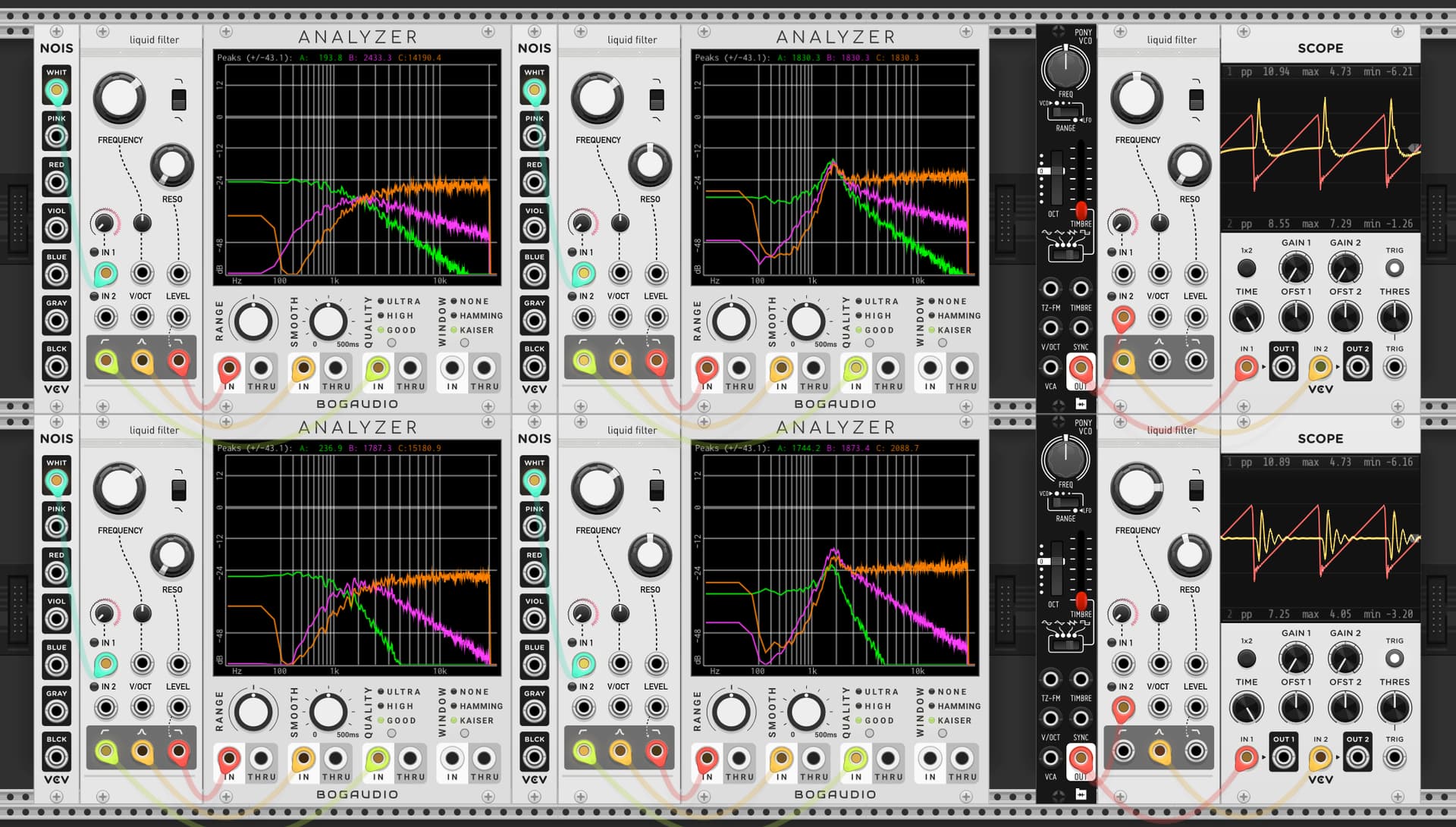Click V/OCT input jack on bottom PONY VCO
Image resolution: width=1456 pixels, height=827 pixels.
(1050, 718)
